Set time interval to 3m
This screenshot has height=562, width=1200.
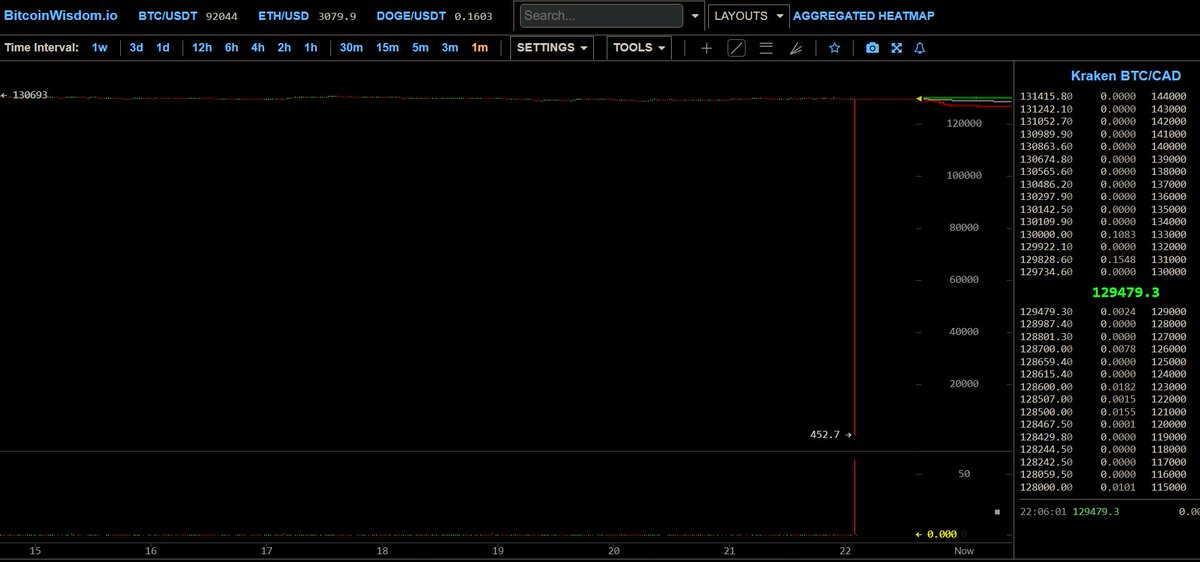pyautogui.click(x=450, y=48)
